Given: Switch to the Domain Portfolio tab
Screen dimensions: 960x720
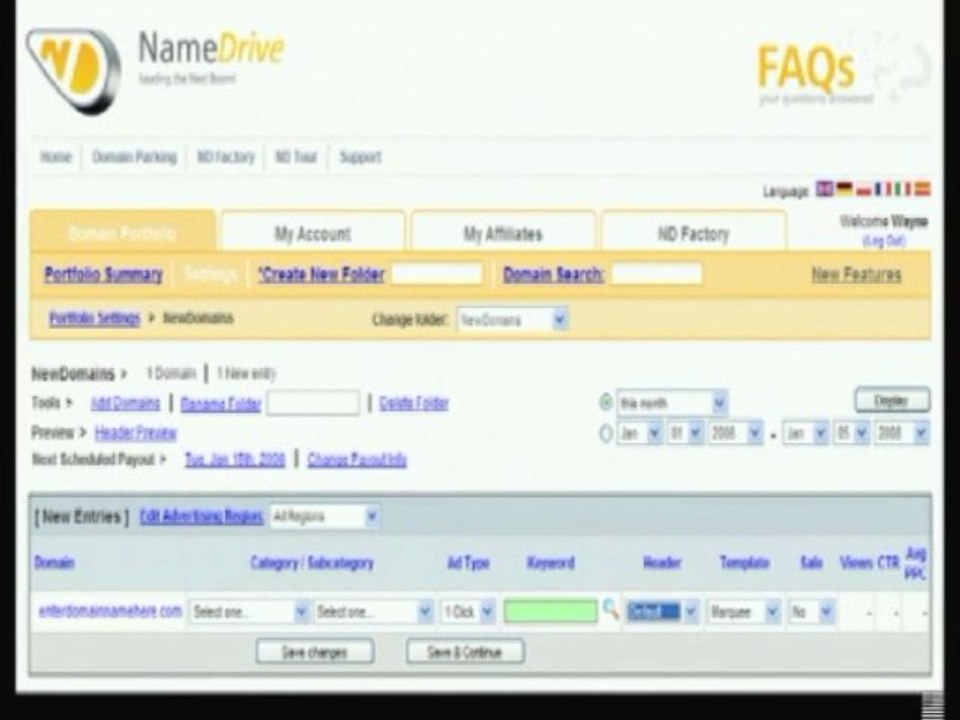Looking at the screenshot, I should click(122, 233).
